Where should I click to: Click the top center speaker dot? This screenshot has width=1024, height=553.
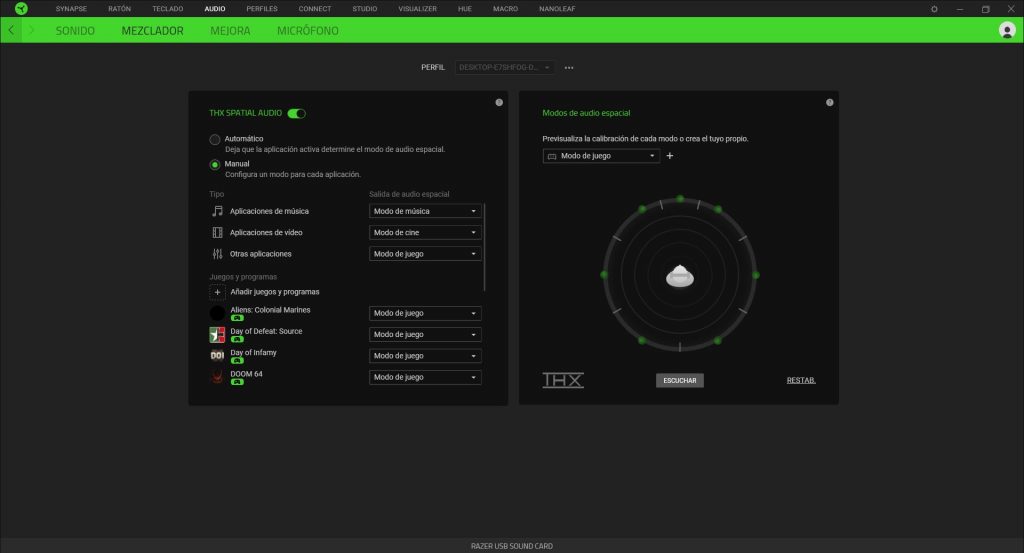[680, 198]
